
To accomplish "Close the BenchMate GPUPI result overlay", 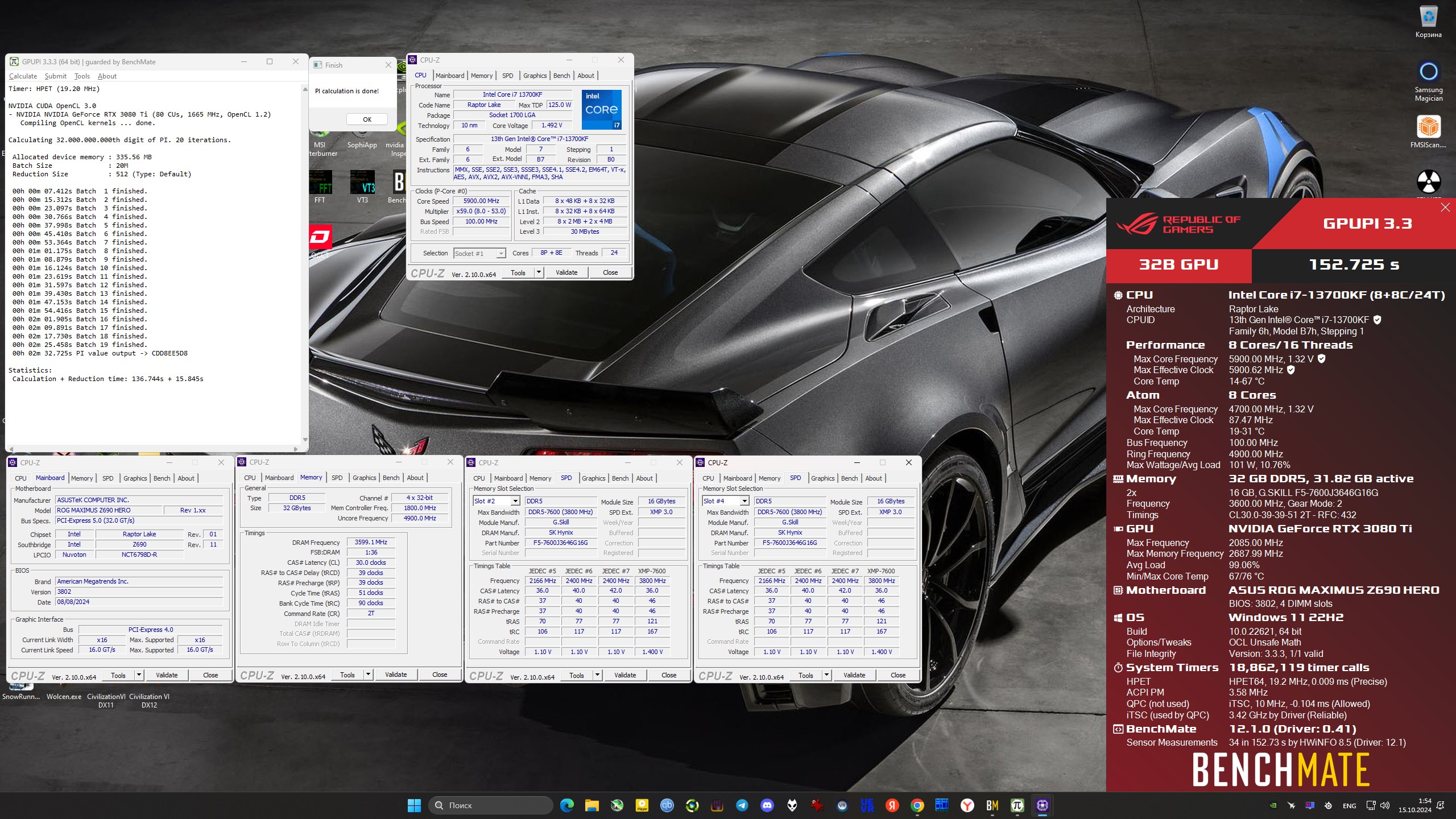I will [1445, 208].
